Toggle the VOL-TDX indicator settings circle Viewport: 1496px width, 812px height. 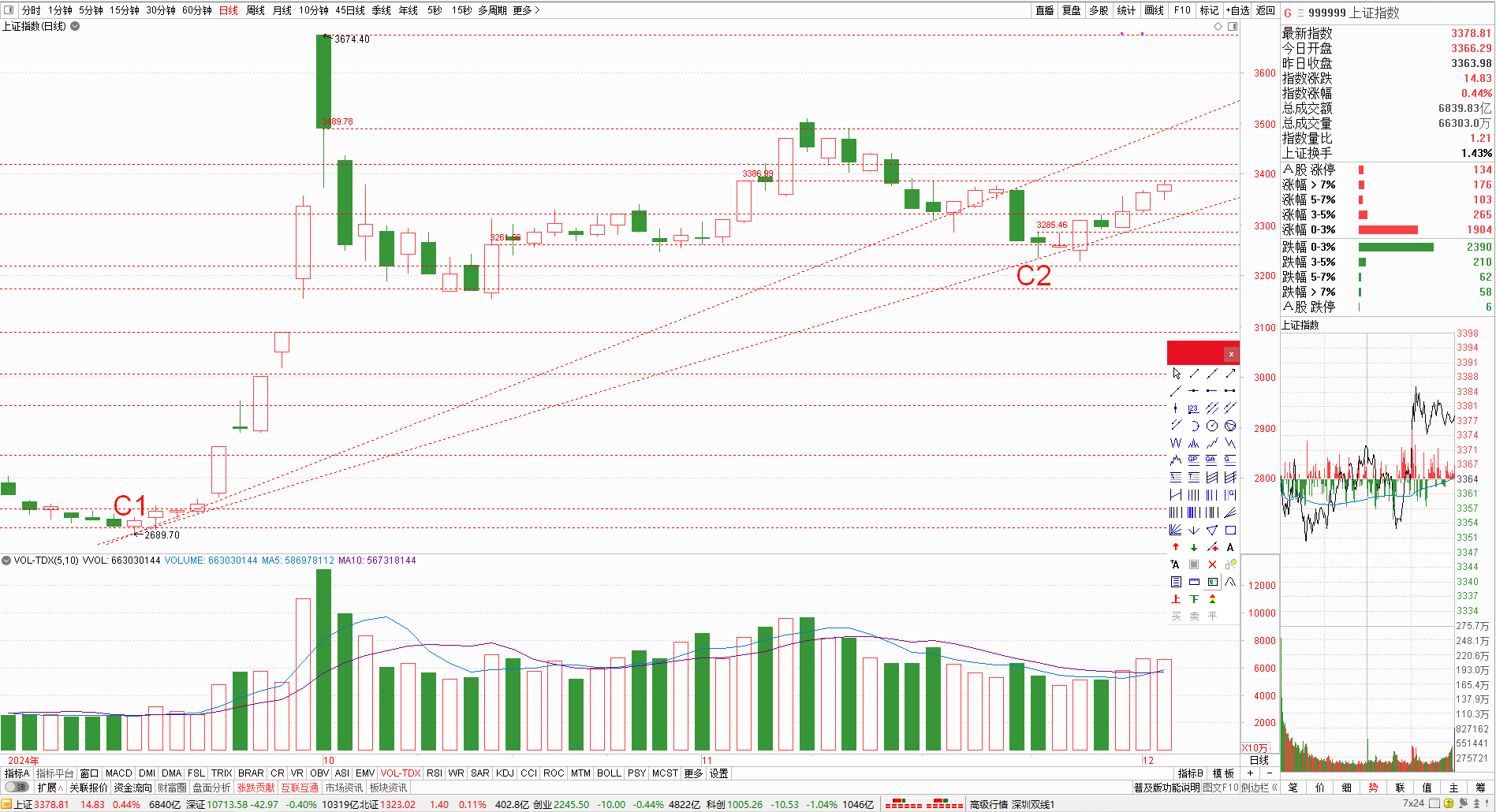(x=6, y=561)
